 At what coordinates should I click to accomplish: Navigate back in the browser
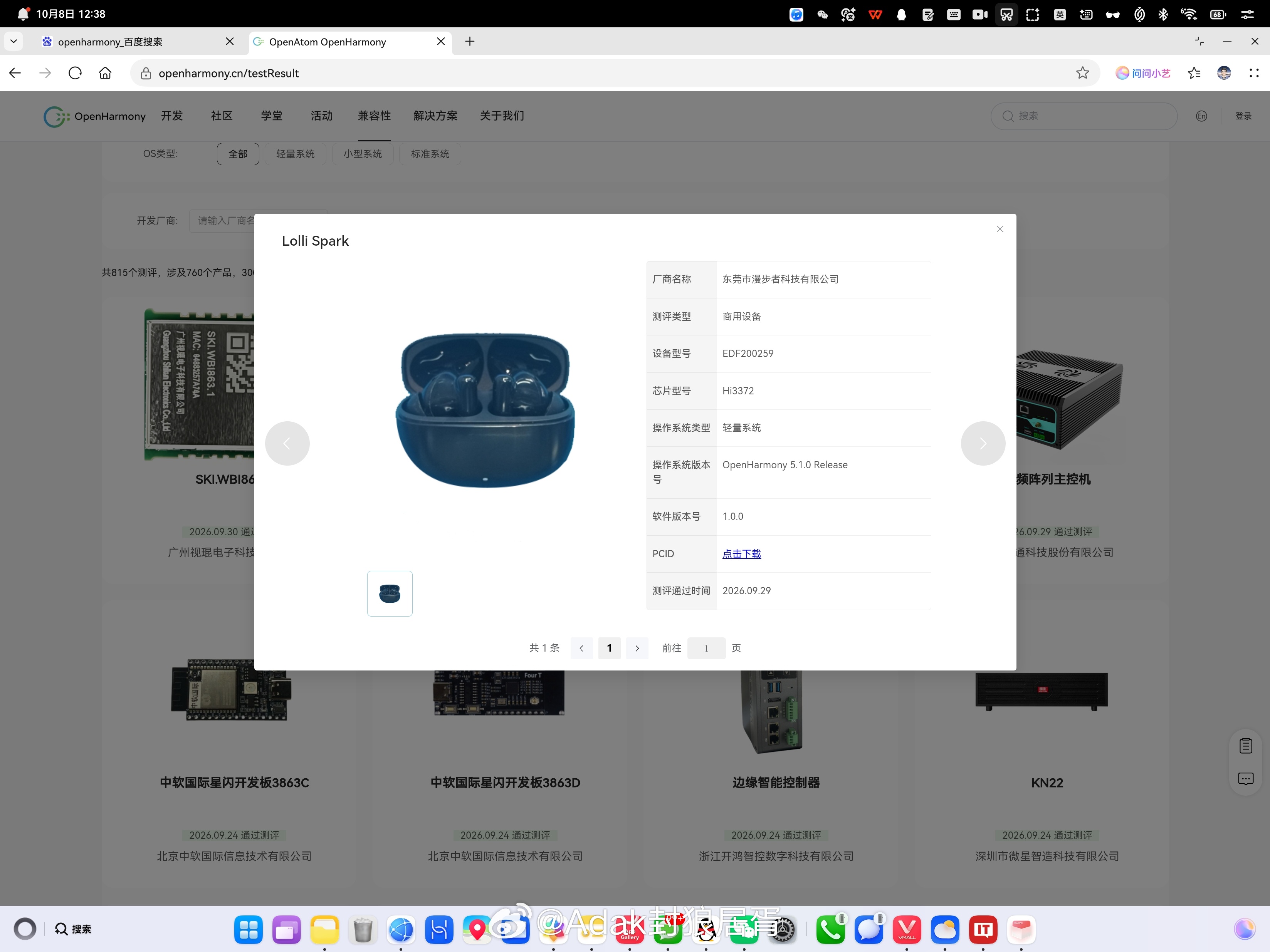point(15,73)
